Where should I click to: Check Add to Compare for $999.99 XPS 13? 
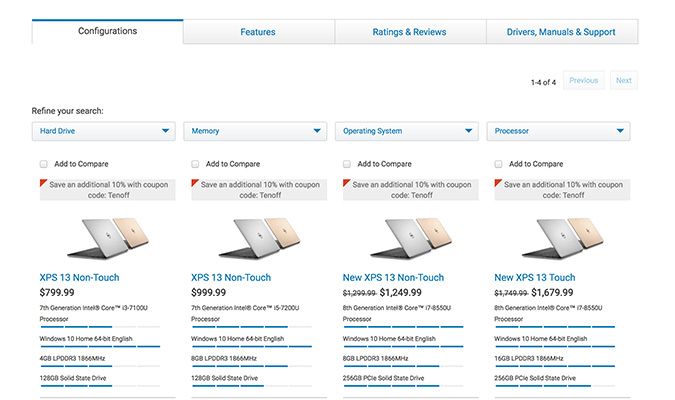(195, 164)
